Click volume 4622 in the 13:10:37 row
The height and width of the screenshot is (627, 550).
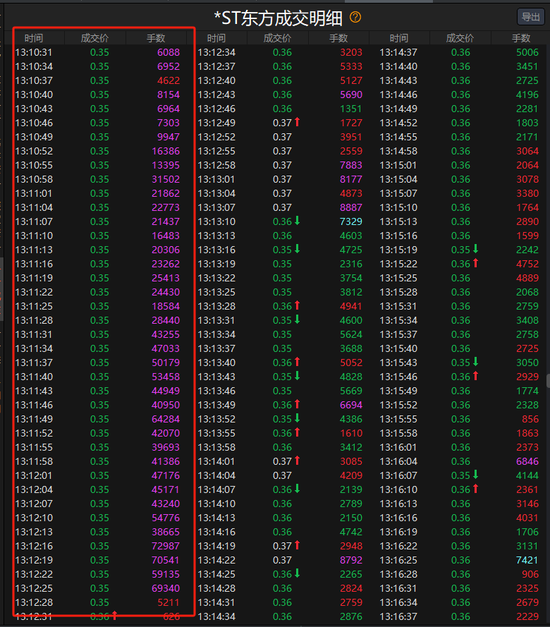tap(168, 81)
